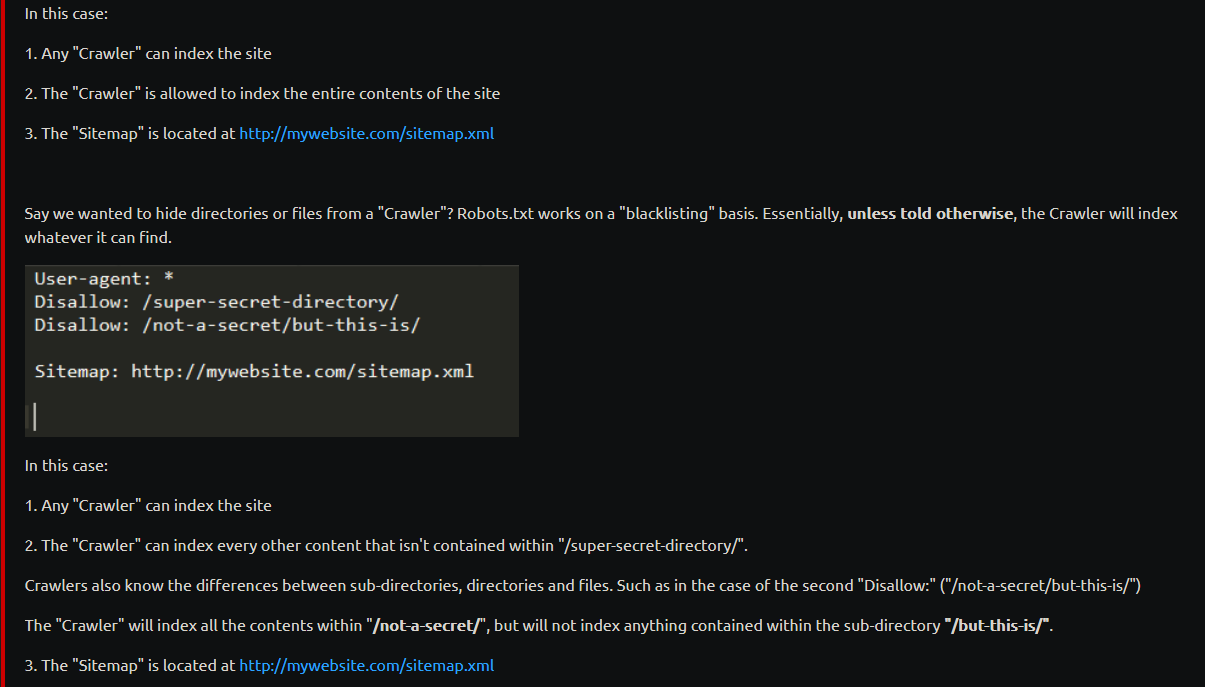This screenshot has height=687, width=1205.
Task: Open the sitemap.xml link preceding the blacklisting paragraph
Action: (366, 133)
